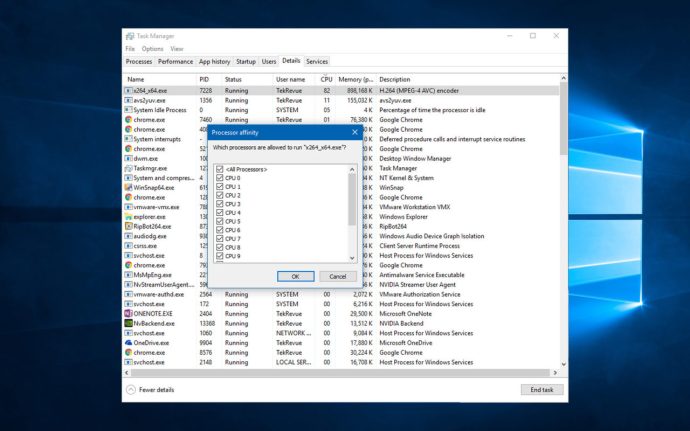
Task: Uncheck the CPU 5 checkbox
Action: [x=220, y=221]
